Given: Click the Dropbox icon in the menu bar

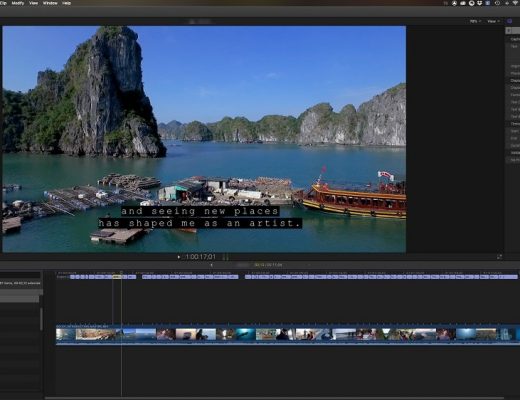Looking at the screenshot, I should point(479,3).
